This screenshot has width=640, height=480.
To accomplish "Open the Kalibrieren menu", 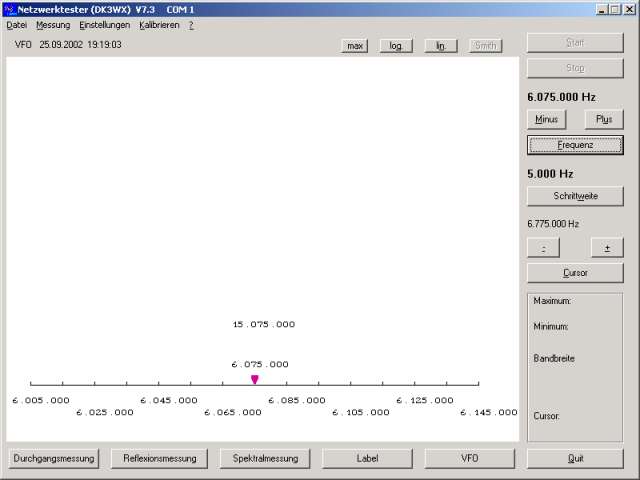I will 159,25.
